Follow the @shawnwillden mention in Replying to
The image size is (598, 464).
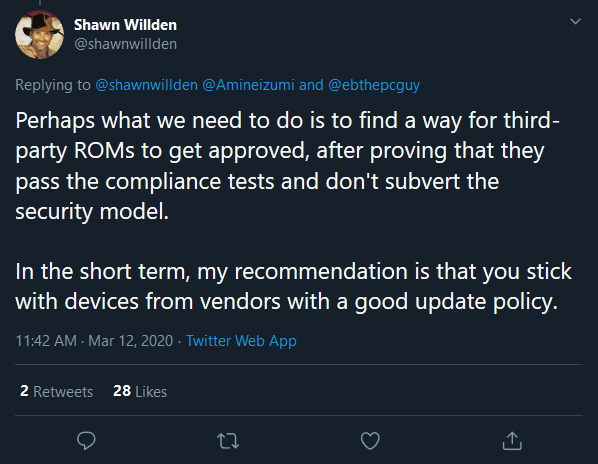tap(146, 85)
